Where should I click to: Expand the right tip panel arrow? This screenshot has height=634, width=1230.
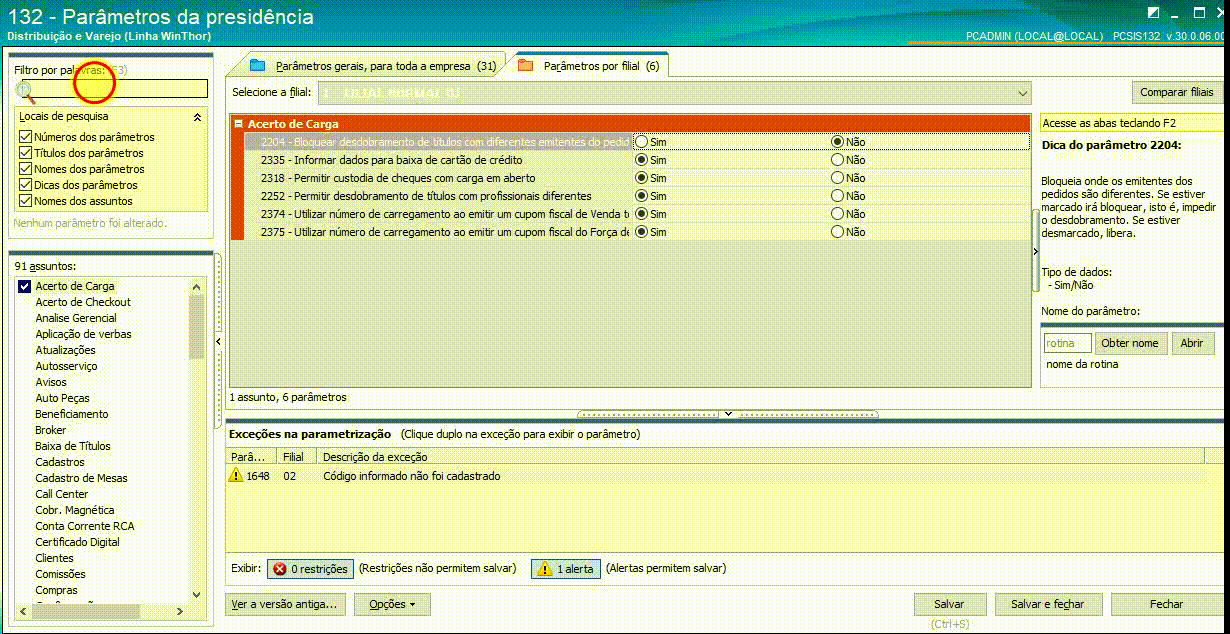1035,252
